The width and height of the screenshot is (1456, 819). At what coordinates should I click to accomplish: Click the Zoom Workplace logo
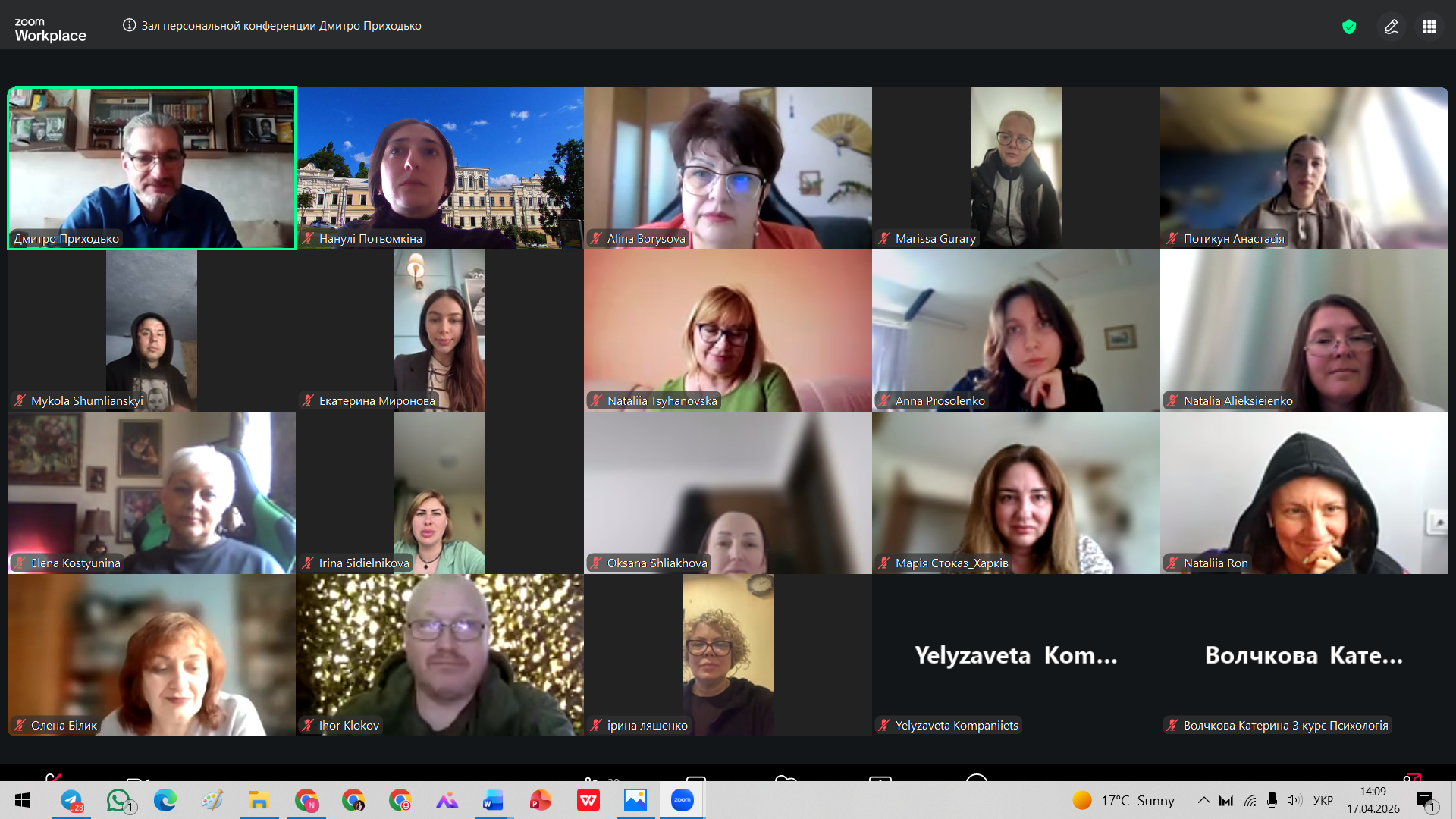pyautogui.click(x=50, y=30)
